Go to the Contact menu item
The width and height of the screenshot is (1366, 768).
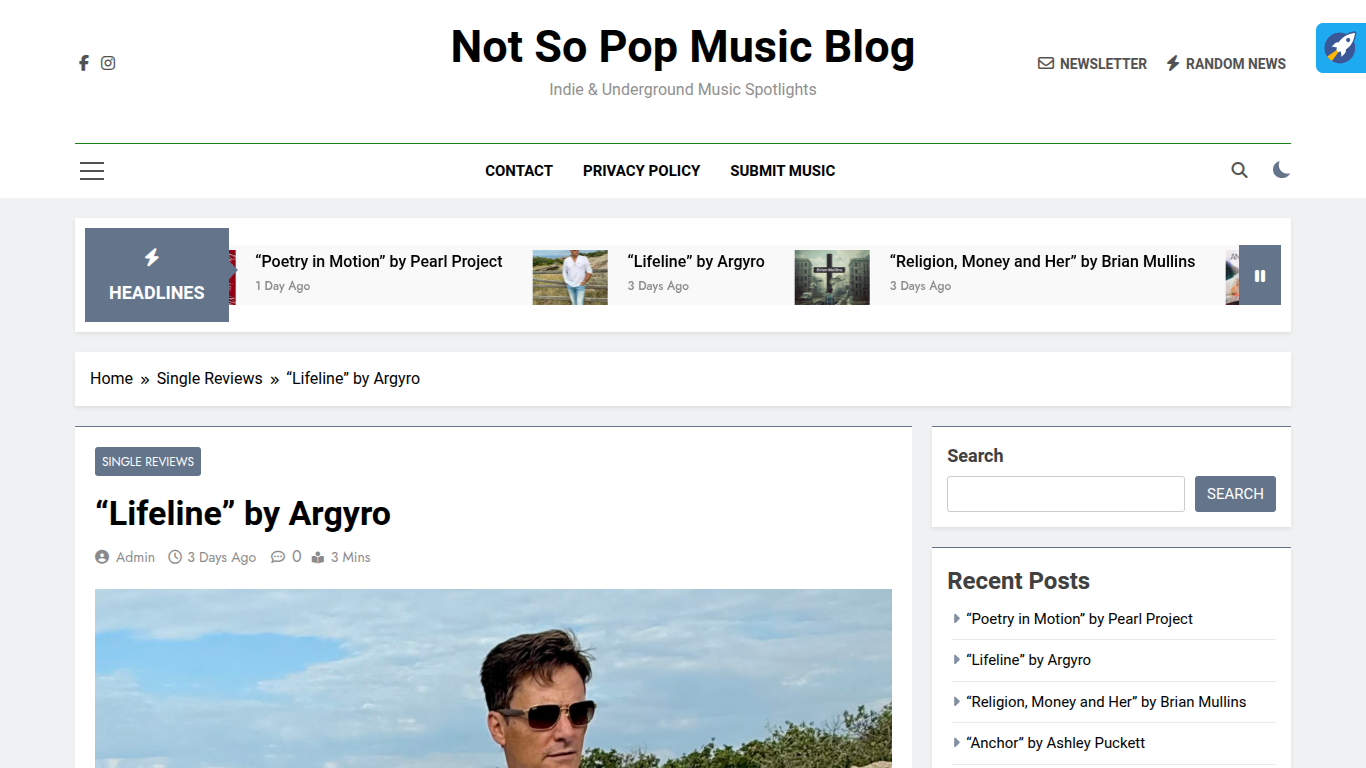(518, 171)
